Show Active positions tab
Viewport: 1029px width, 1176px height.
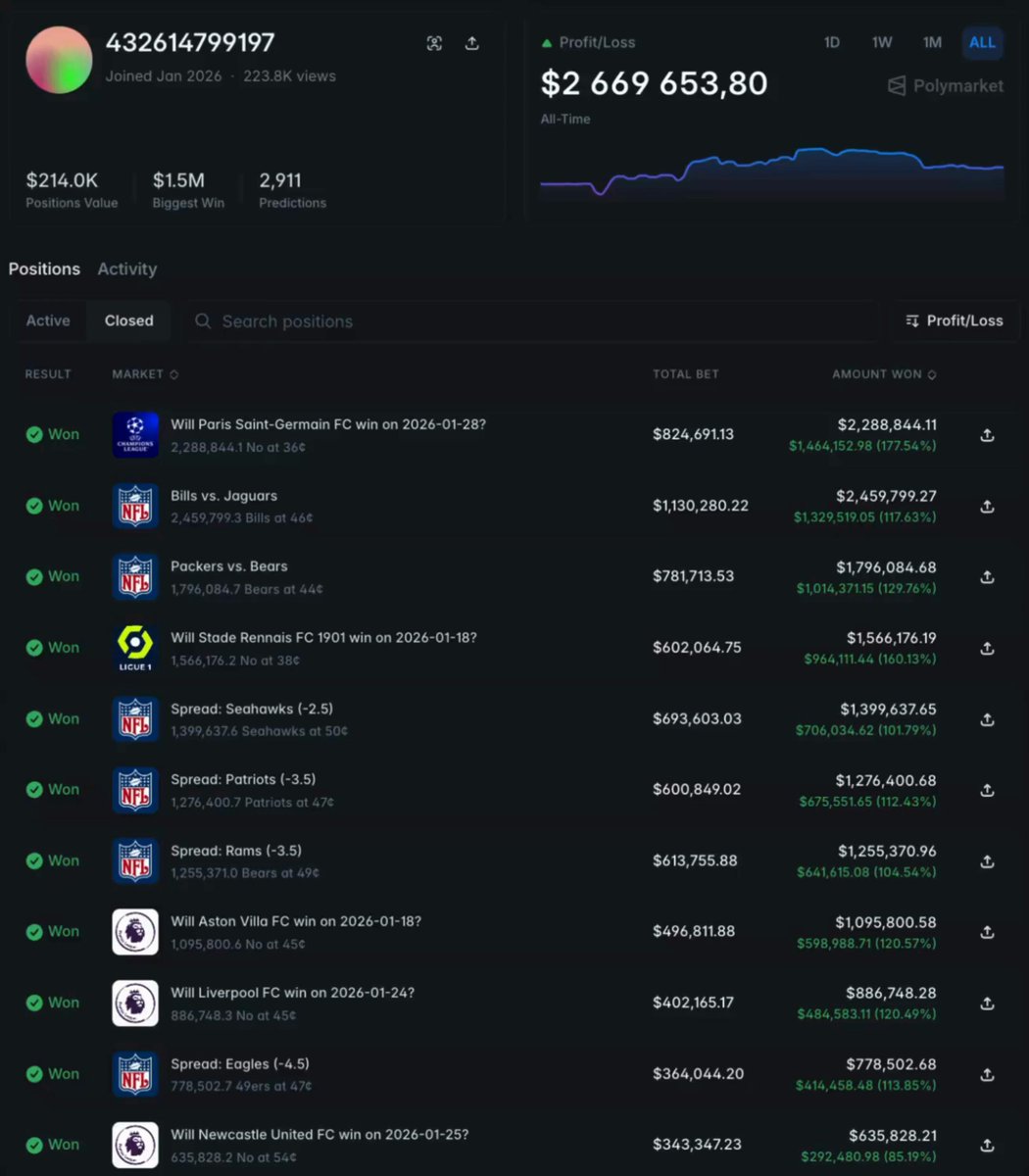click(48, 320)
